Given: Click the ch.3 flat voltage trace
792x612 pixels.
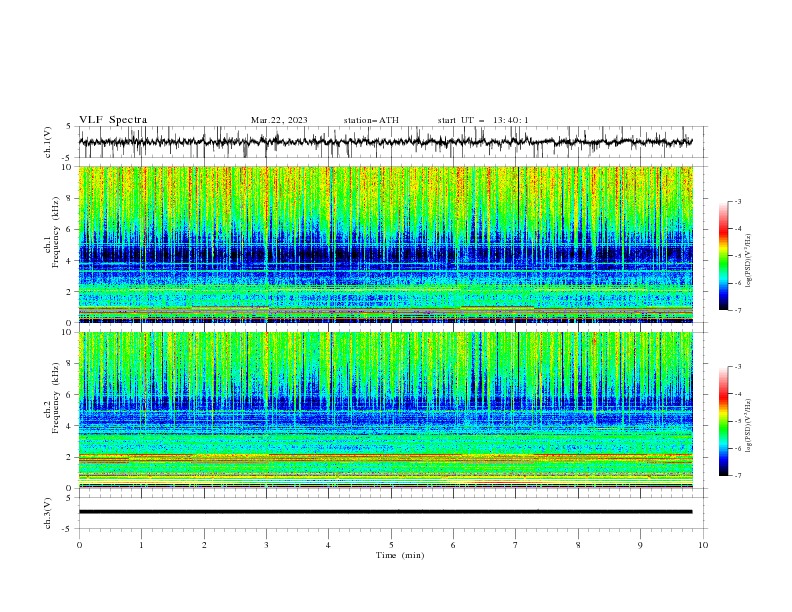Looking at the screenshot, I should [385, 512].
